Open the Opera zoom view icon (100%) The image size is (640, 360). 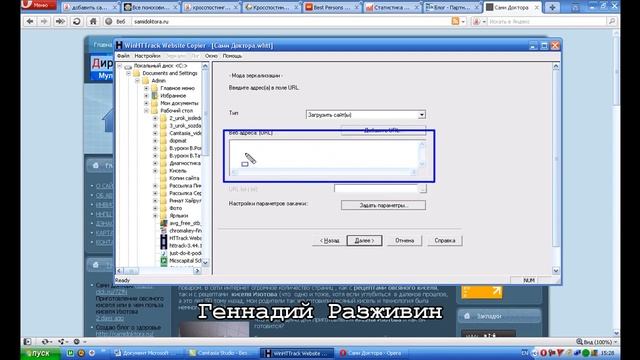point(579,342)
